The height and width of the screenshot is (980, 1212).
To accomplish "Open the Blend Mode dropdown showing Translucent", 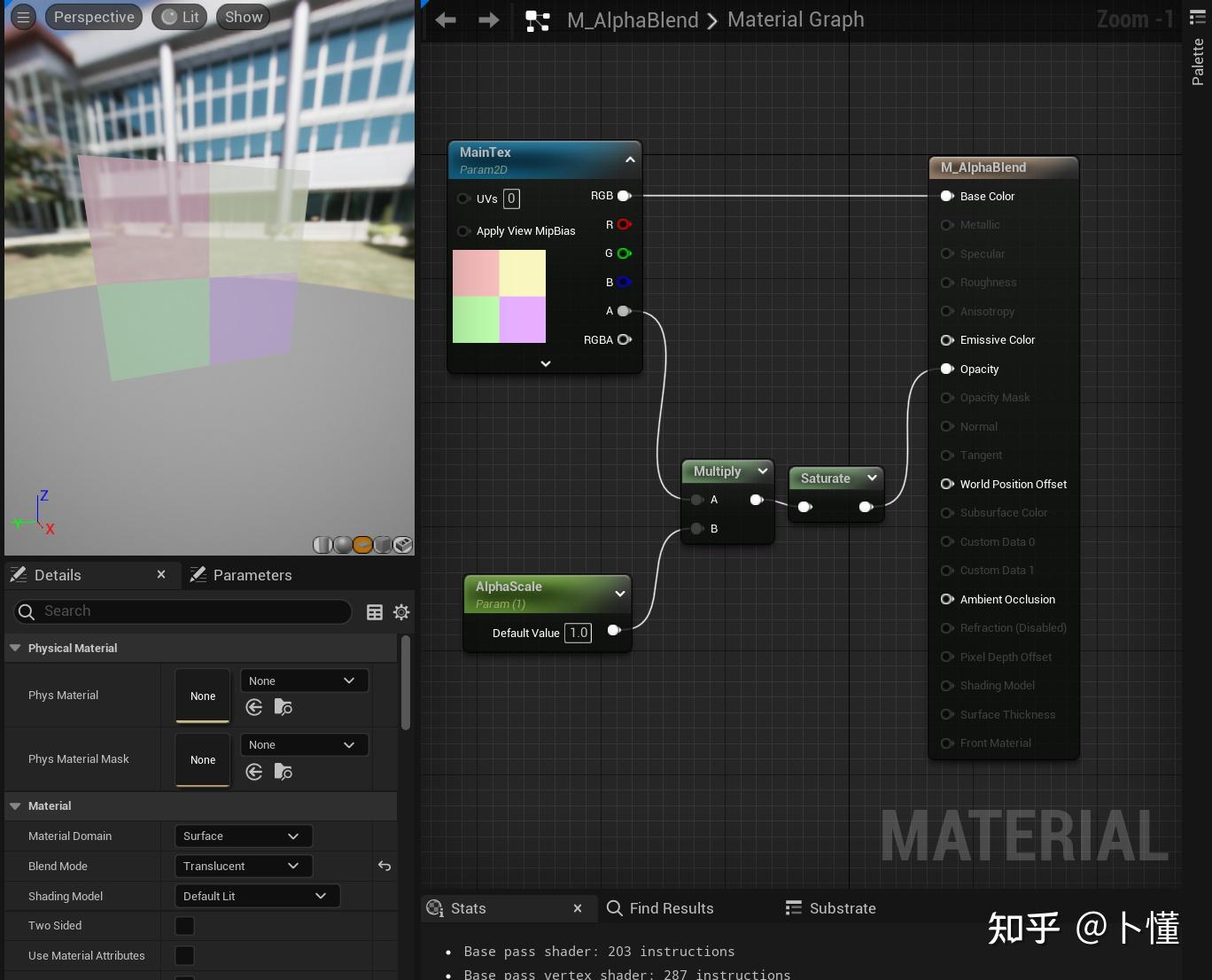I will pos(243,866).
